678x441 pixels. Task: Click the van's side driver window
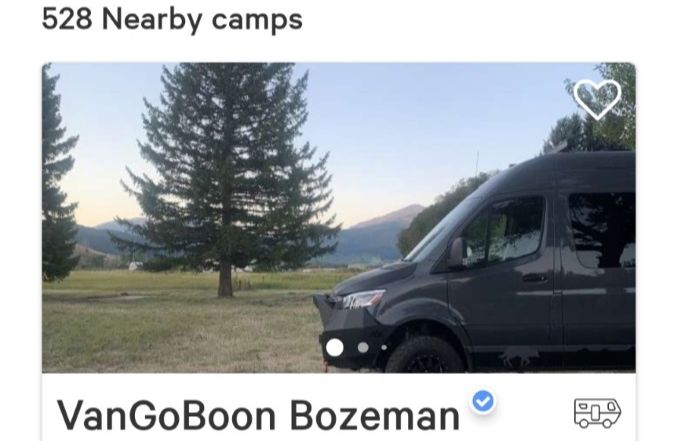coord(504,231)
